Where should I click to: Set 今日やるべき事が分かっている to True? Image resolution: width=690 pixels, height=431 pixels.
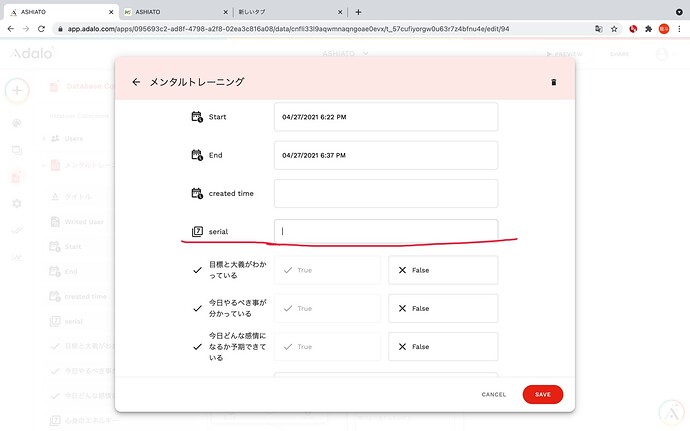[x=327, y=309]
